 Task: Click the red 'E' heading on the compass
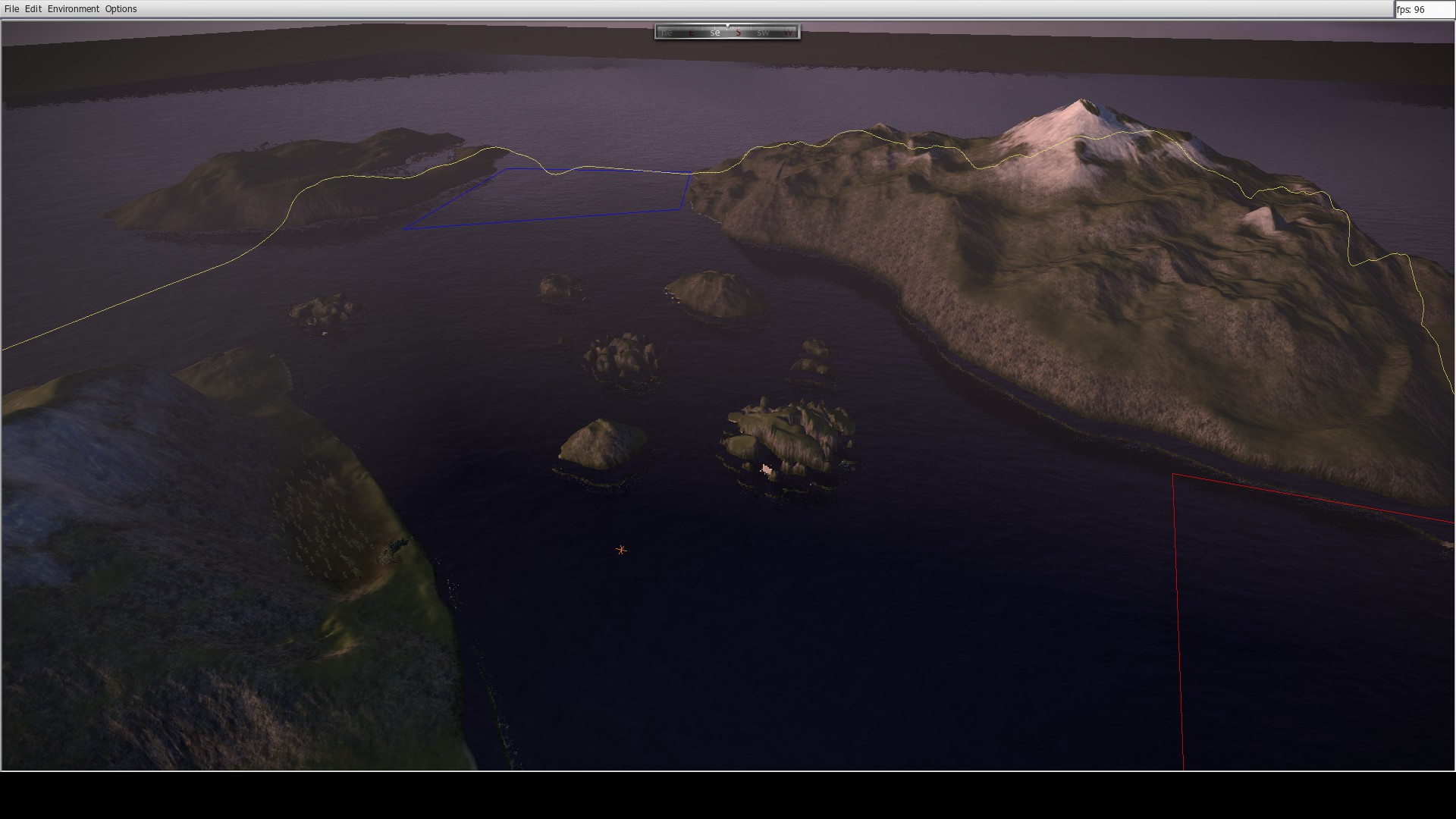pyautogui.click(x=691, y=33)
